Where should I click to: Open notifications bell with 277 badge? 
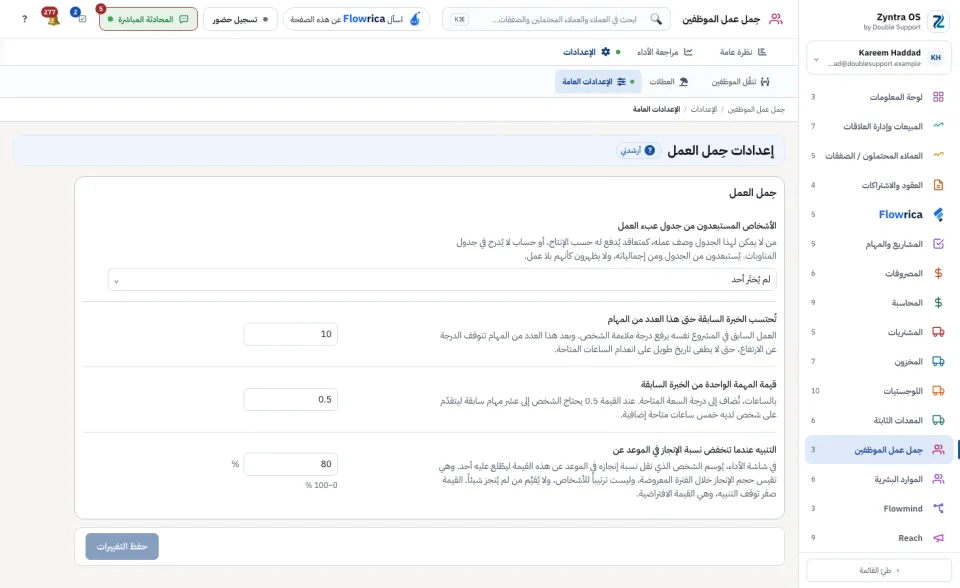(x=51, y=17)
